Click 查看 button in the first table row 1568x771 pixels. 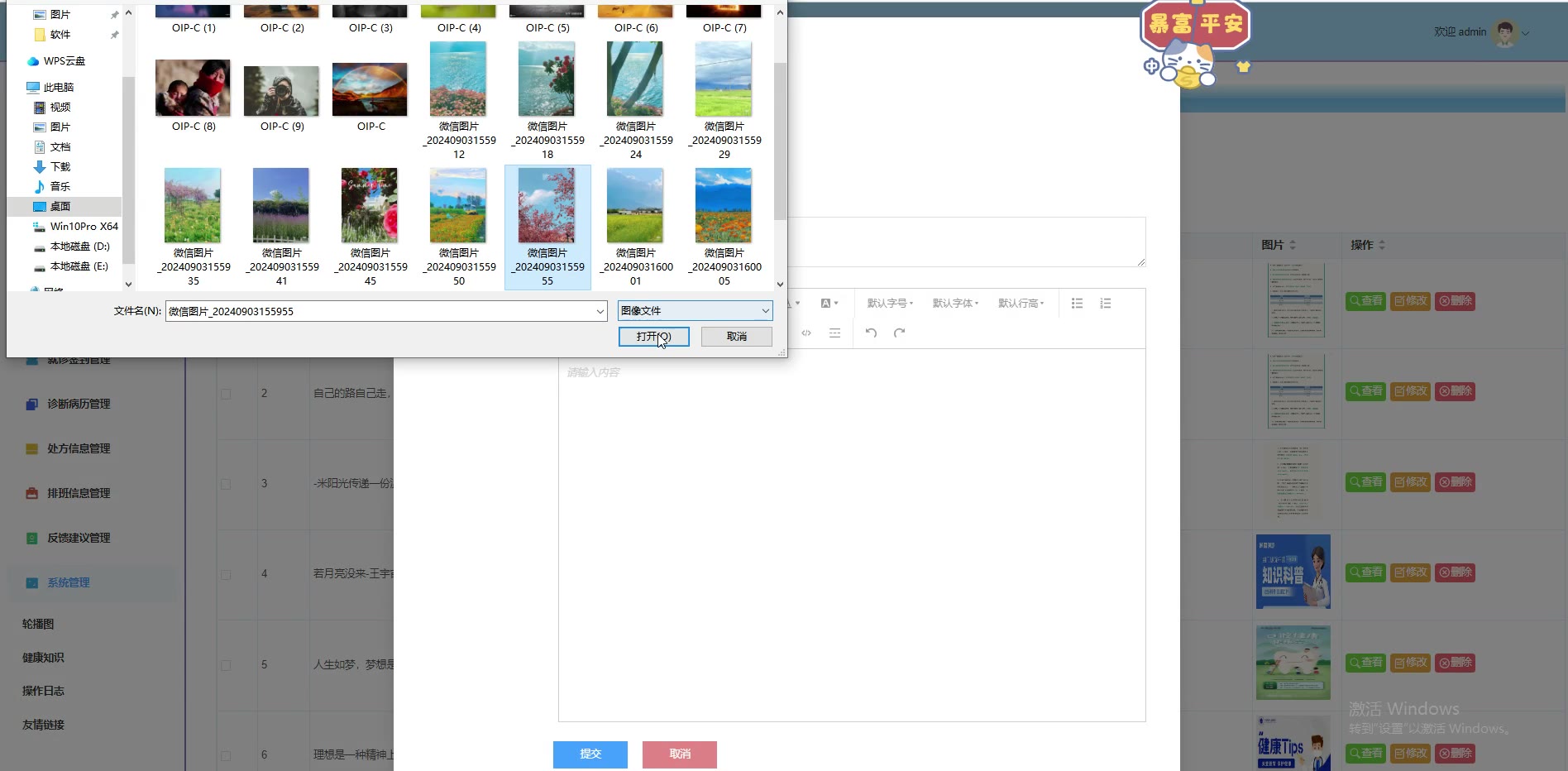point(1365,301)
